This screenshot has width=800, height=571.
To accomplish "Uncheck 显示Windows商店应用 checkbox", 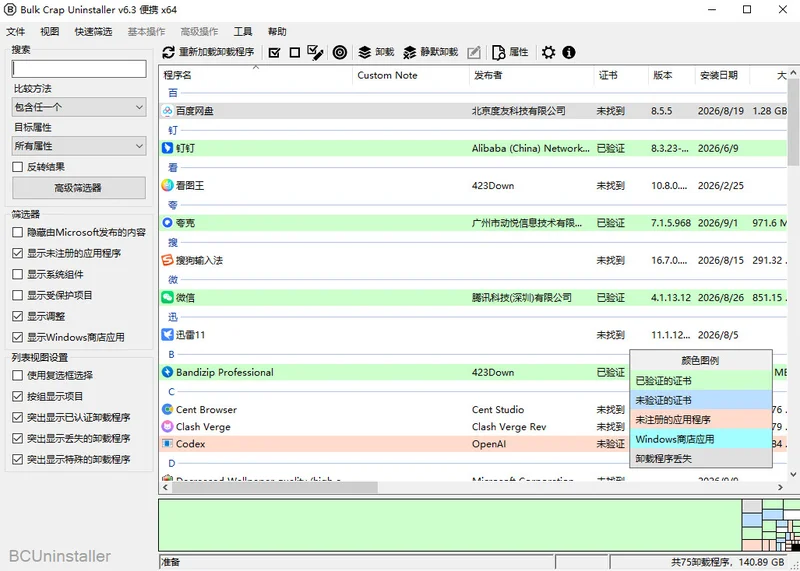I will click(x=17, y=337).
